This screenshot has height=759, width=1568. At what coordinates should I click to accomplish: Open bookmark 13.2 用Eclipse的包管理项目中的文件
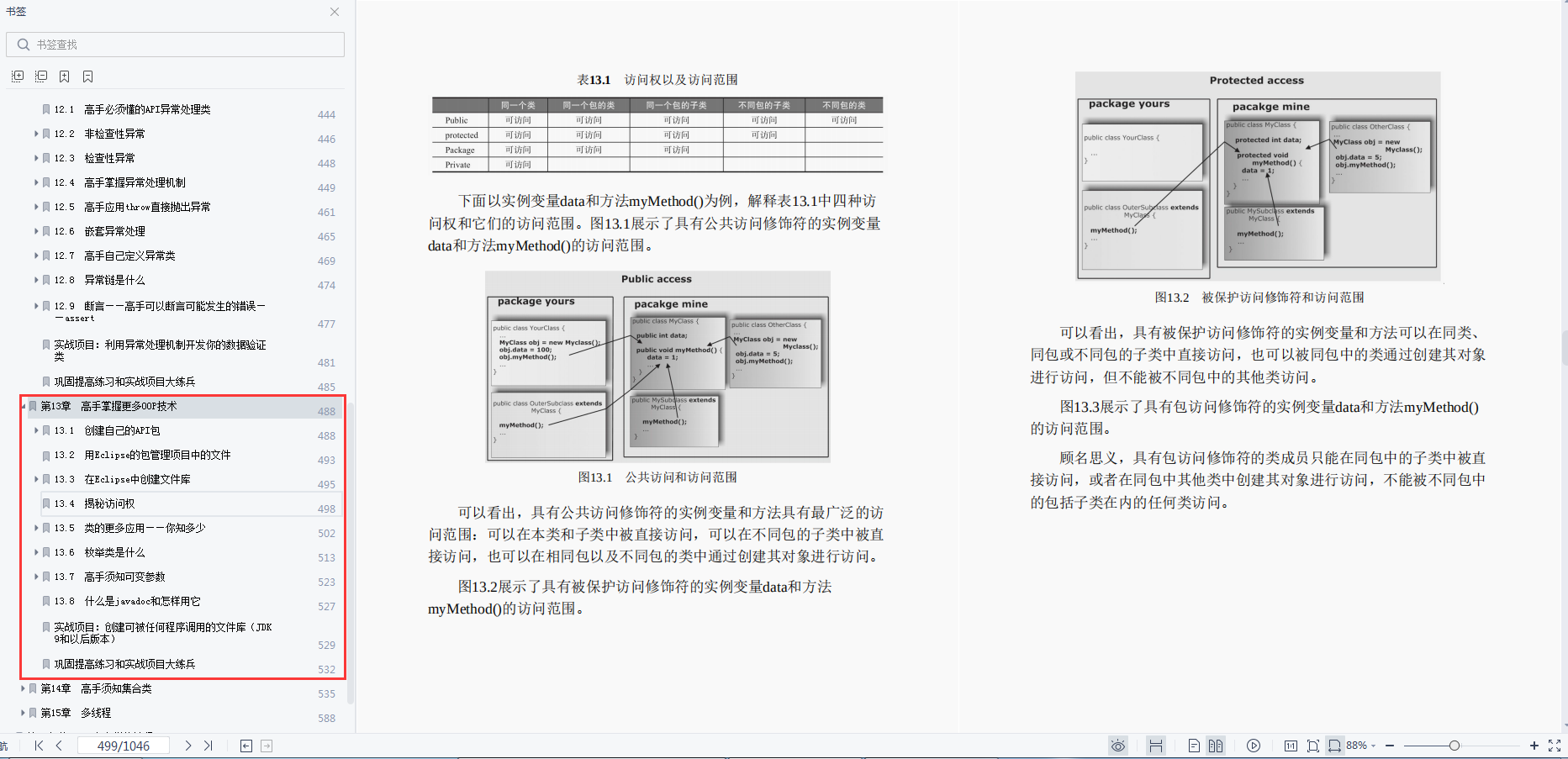(142, 455)
